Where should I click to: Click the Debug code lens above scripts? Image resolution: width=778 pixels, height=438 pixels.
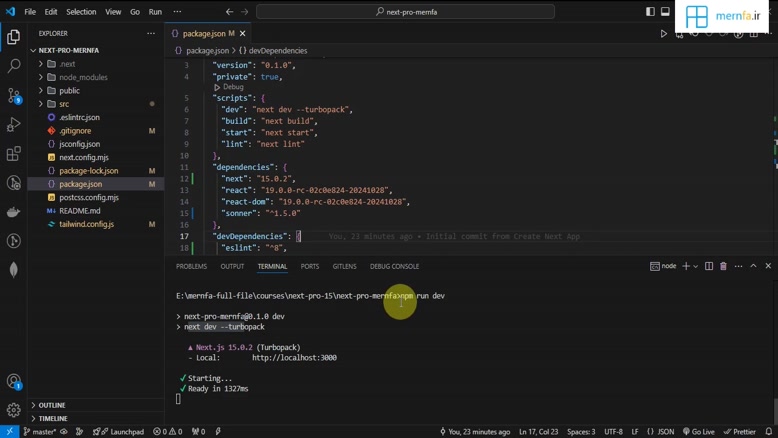[x=233, y=87]
